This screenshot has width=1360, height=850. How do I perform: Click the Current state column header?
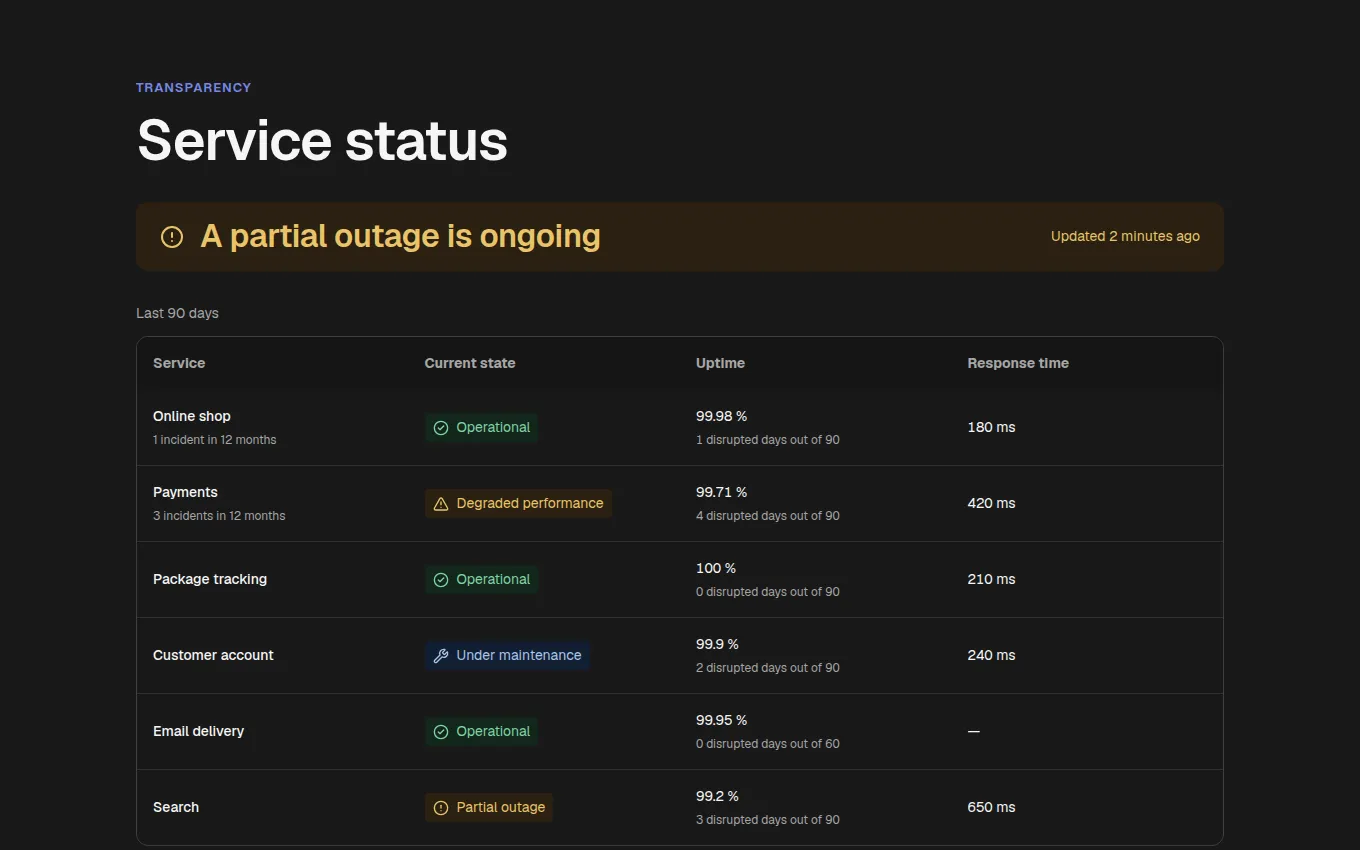[x=470, y=363]
